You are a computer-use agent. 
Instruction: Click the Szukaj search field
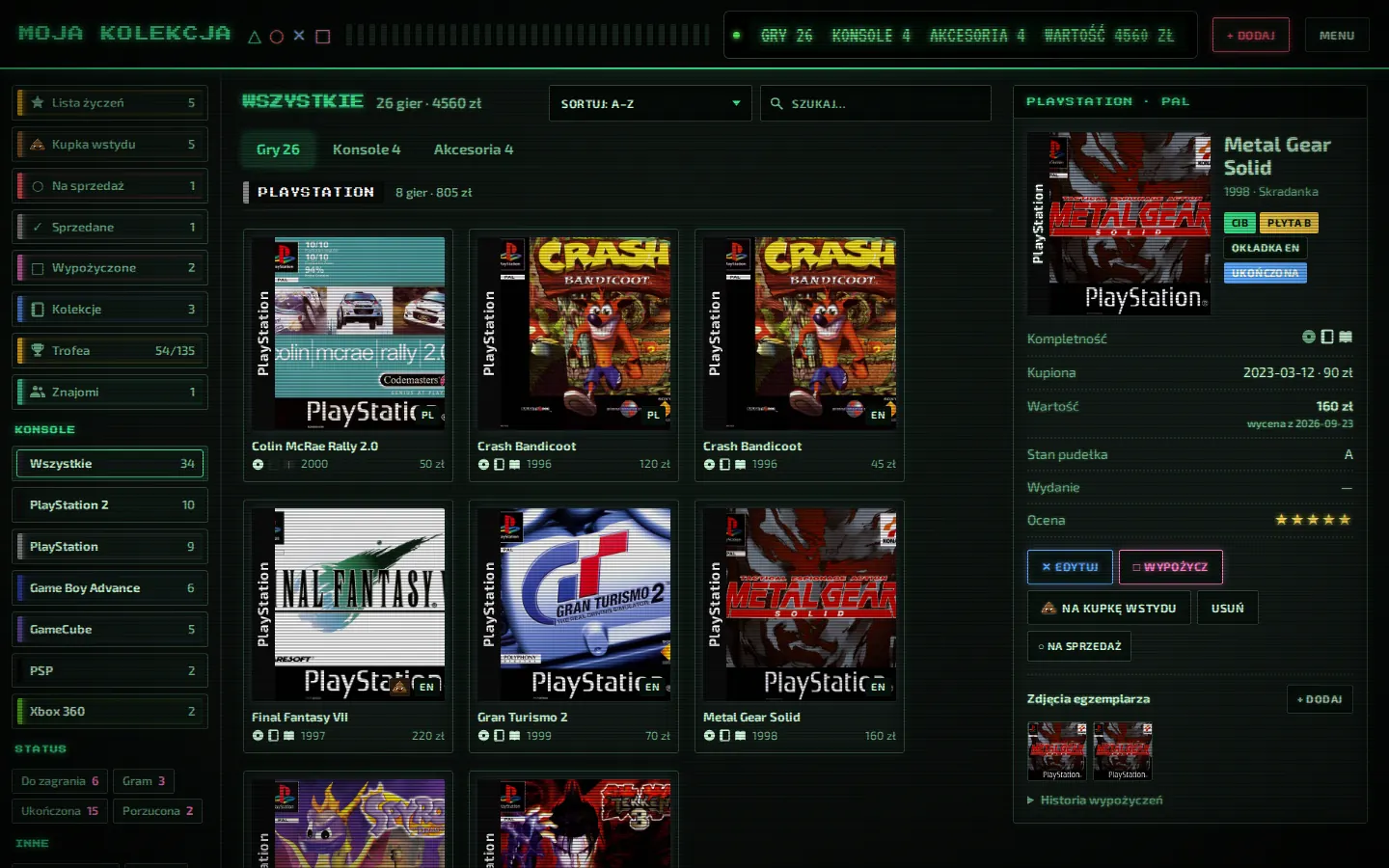[x=876, y=103]
